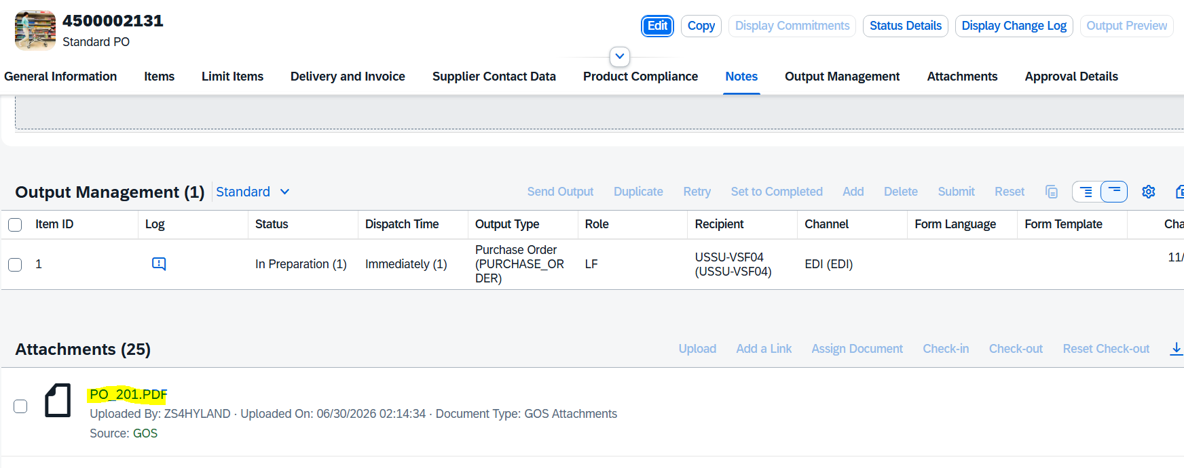Click Add in Output Management toolbar
Screen dimensions: 1184x468
(853, 192)
